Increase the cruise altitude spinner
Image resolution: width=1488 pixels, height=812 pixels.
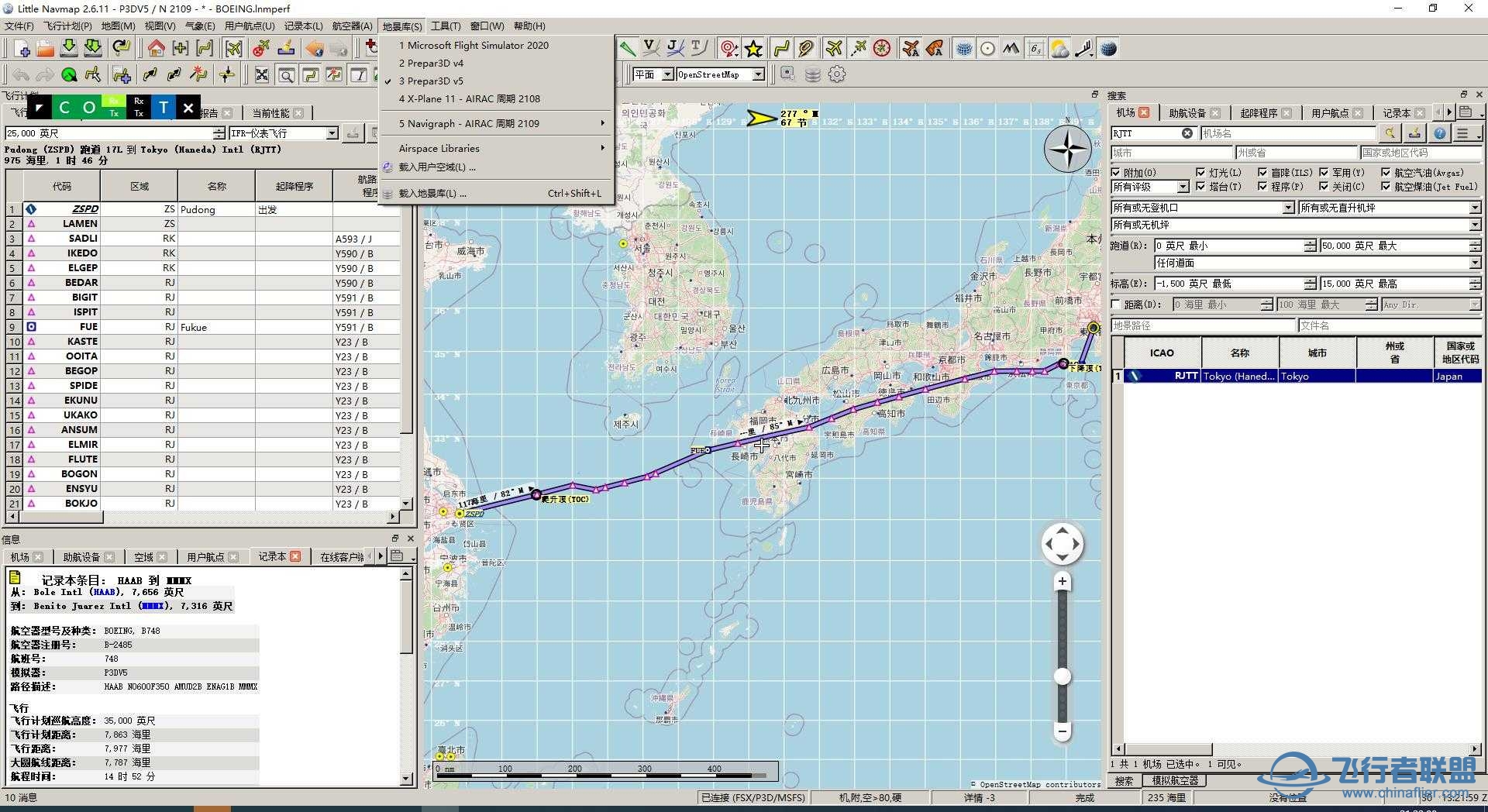click(219, 130)
